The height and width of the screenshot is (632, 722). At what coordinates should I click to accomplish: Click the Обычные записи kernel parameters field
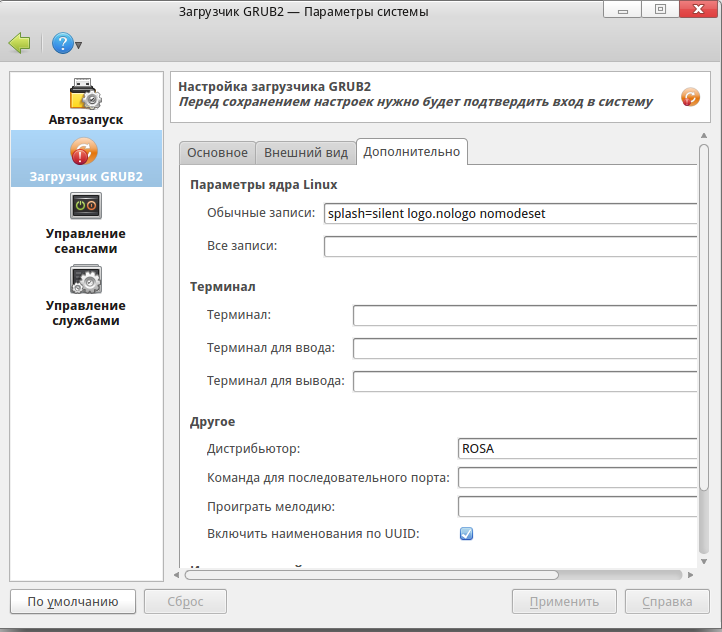[x=510, y=213]
